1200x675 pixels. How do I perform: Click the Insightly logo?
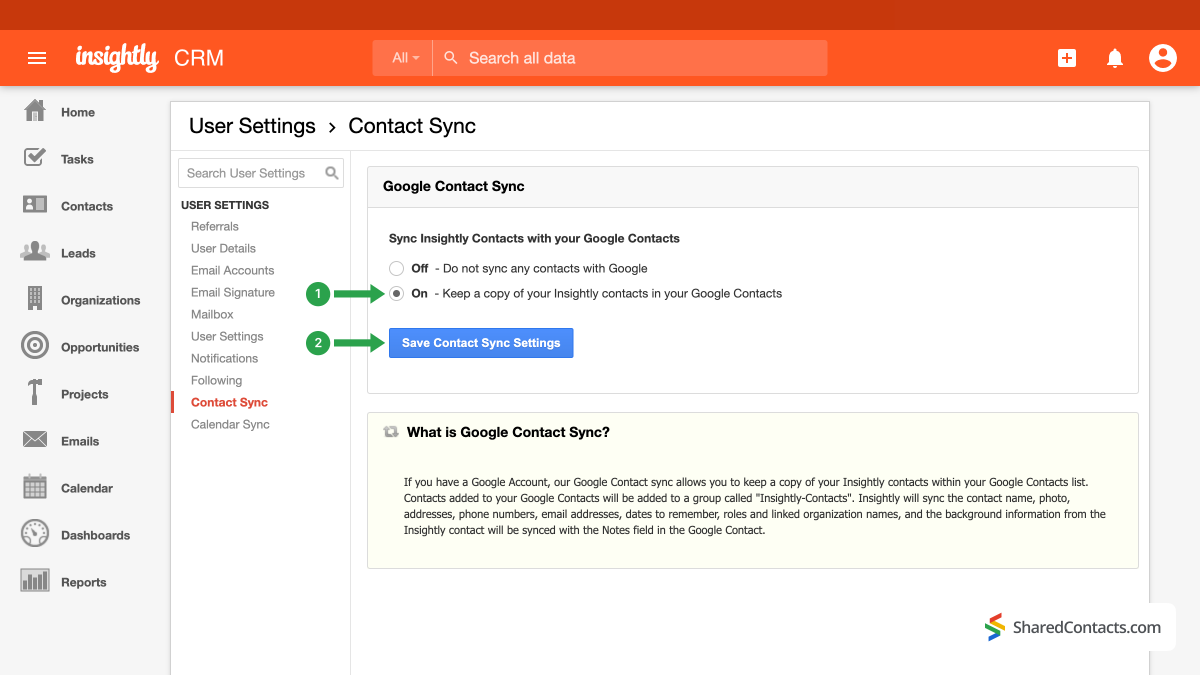[117, 57]
